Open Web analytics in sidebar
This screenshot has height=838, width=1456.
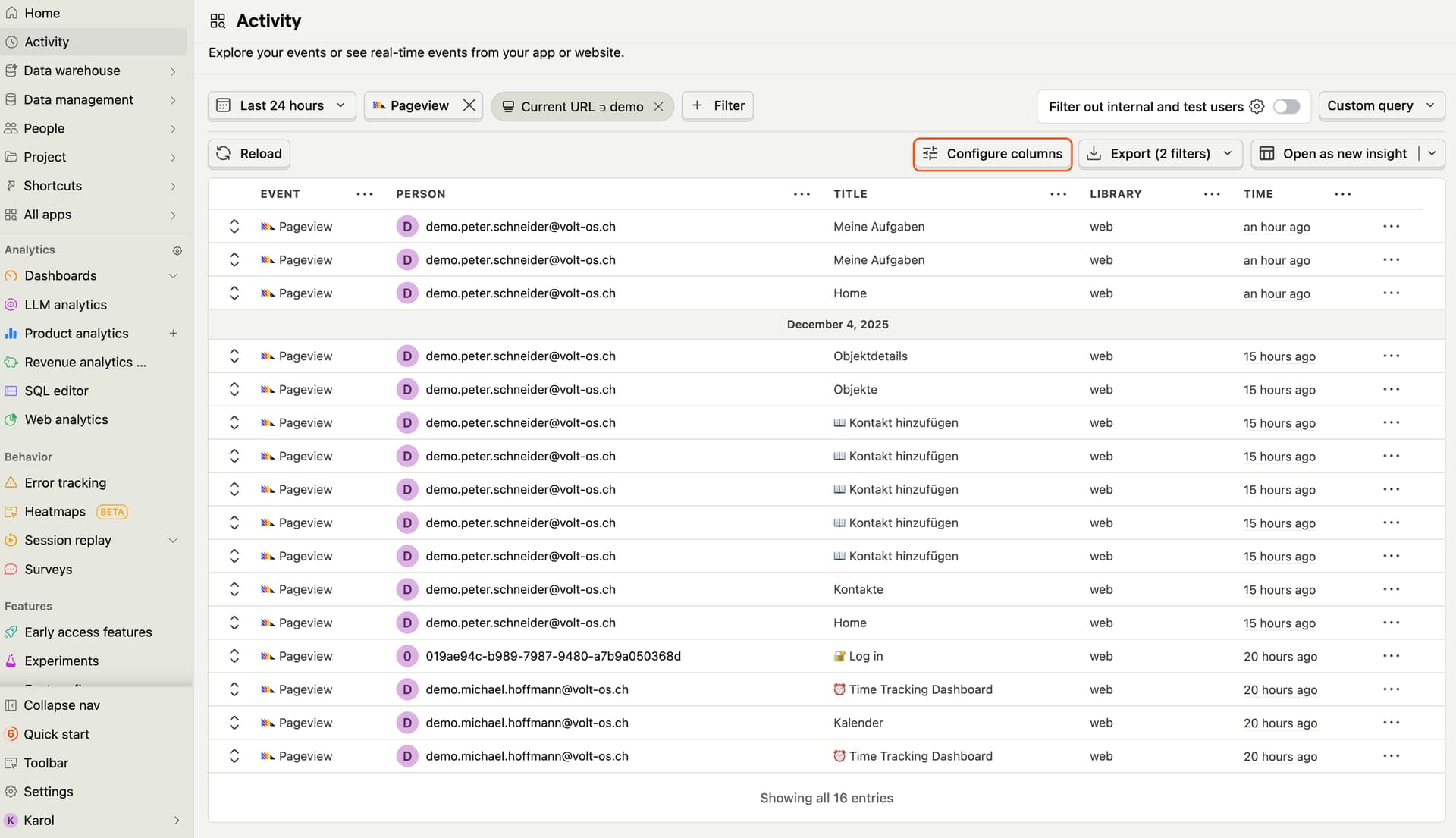coord(66,419)
